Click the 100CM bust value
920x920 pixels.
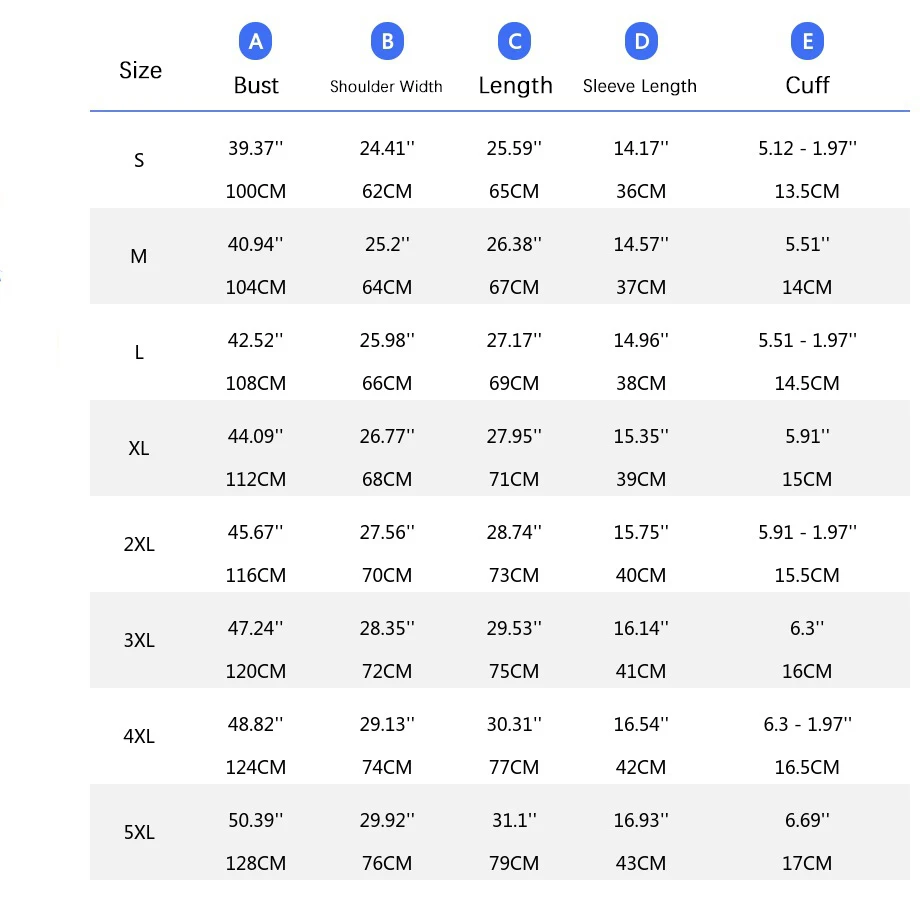[256, 191]
